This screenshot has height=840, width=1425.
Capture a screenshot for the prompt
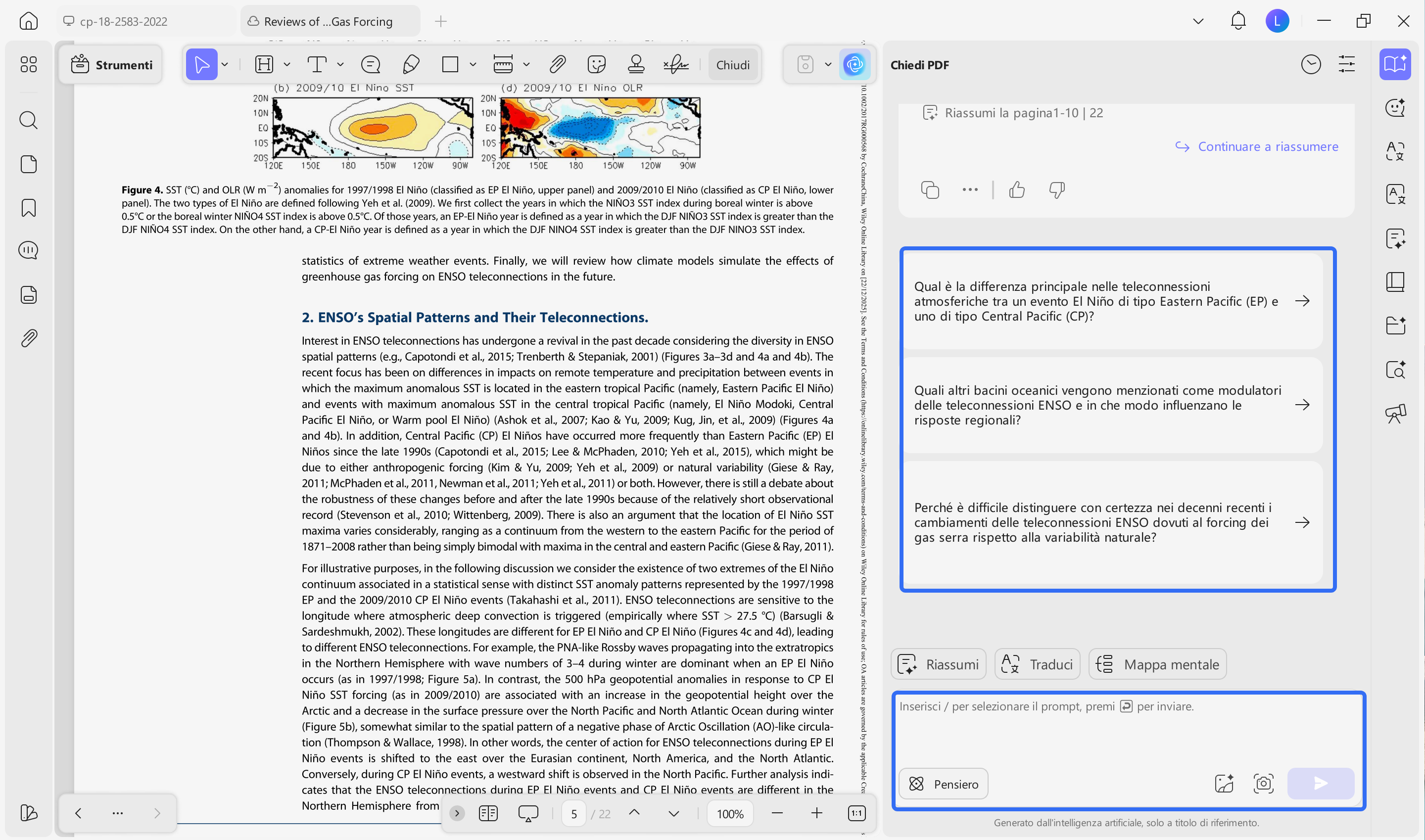tap(1264, 784)
